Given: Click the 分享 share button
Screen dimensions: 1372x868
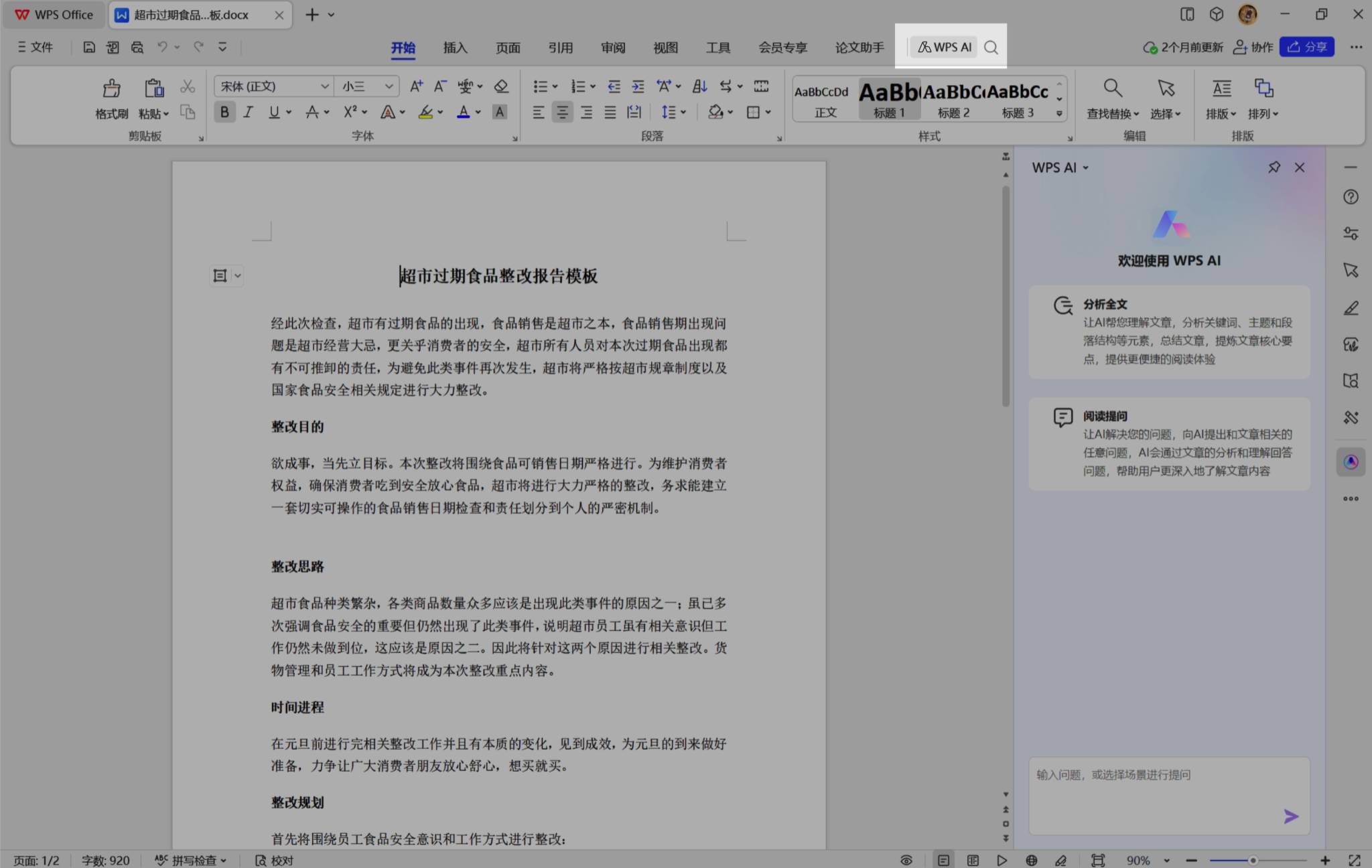Looking at the screenshot, I should (x=1306, y=47).
